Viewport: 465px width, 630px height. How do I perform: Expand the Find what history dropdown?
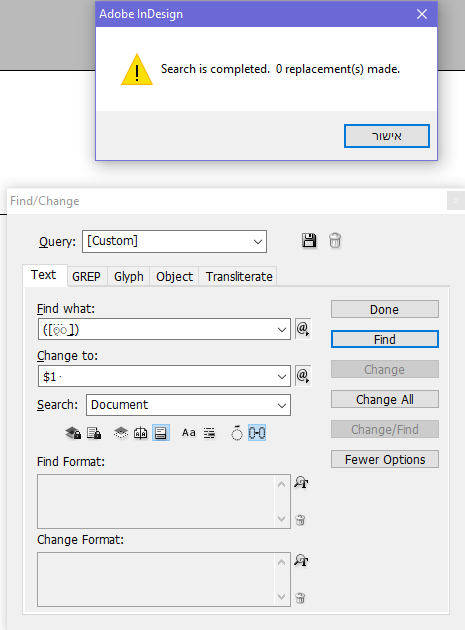pos(282,329)
